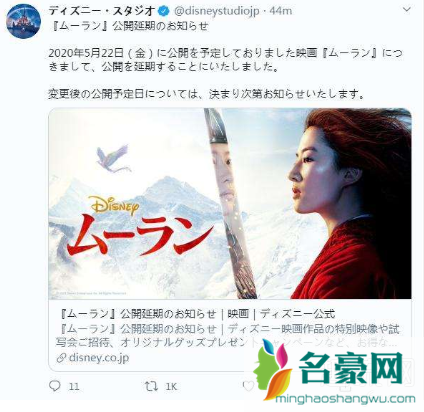Image resolution: width=424 pixels, height=412 pixels.
Task: Open the Disney Studio castle profile avatar
Action: click(23, 22)
